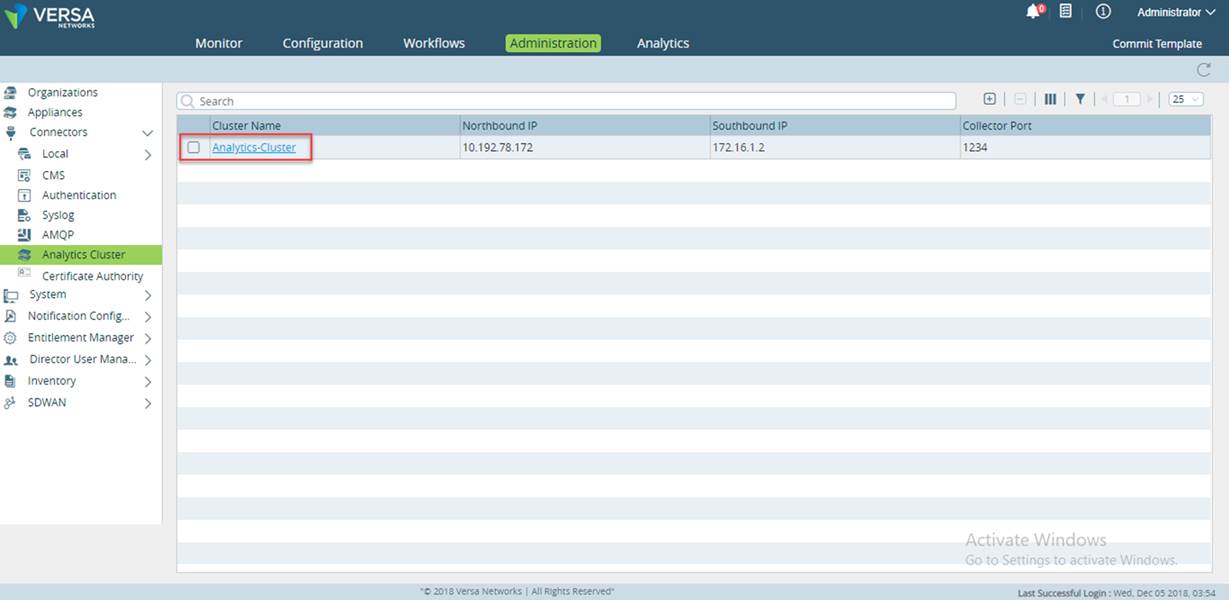The height and width of the screenshot is (600, 1229).
Task: Click the page number field in pager
Action: pyautogui.click(x=1128, y=99)
